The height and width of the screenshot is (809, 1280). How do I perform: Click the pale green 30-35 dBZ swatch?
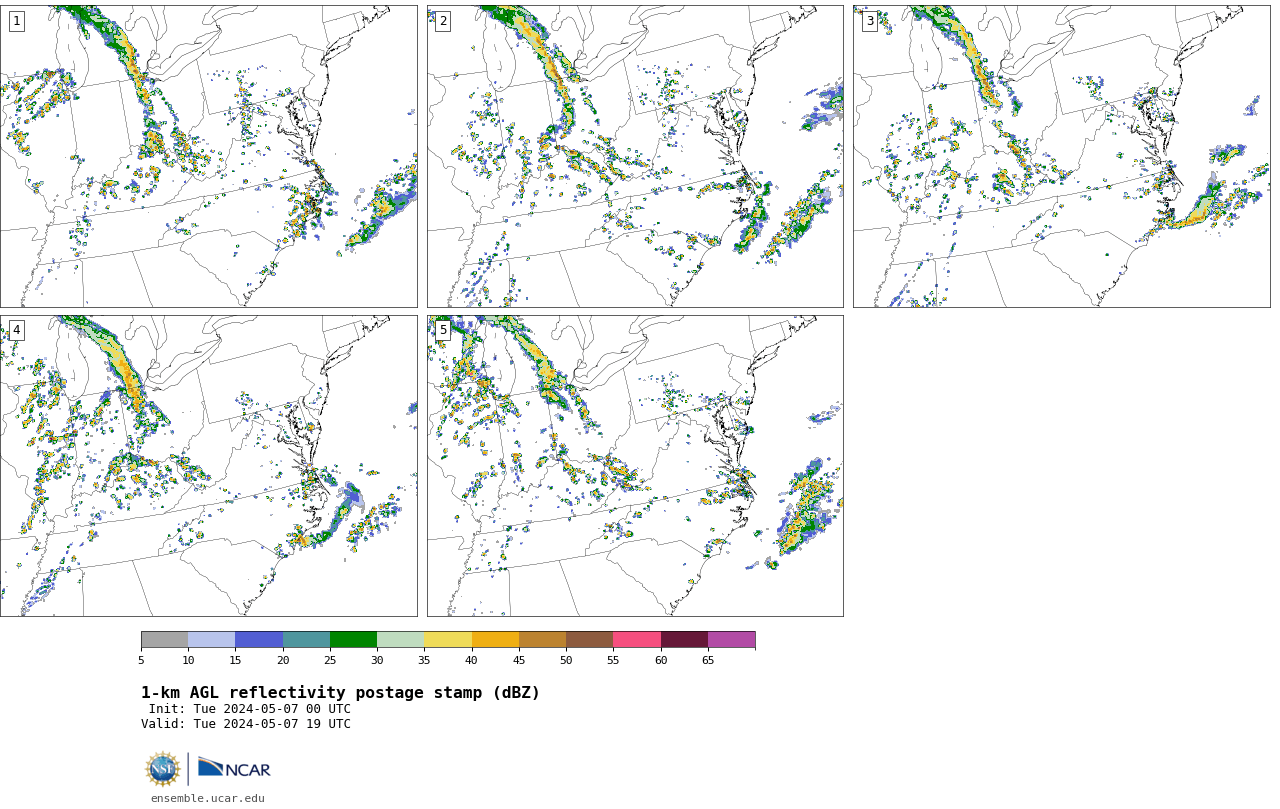(x=400, y=640)
